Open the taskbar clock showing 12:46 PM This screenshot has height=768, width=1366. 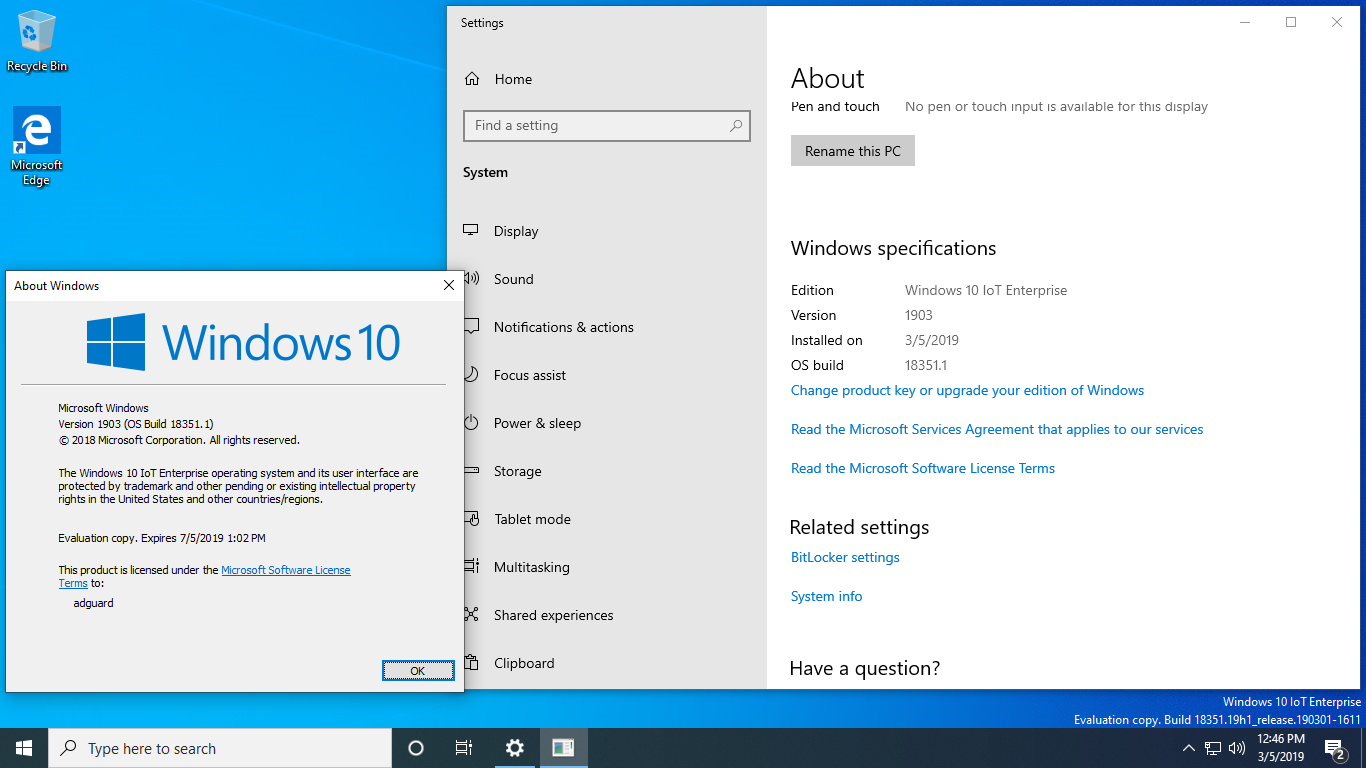(1280, 748)
